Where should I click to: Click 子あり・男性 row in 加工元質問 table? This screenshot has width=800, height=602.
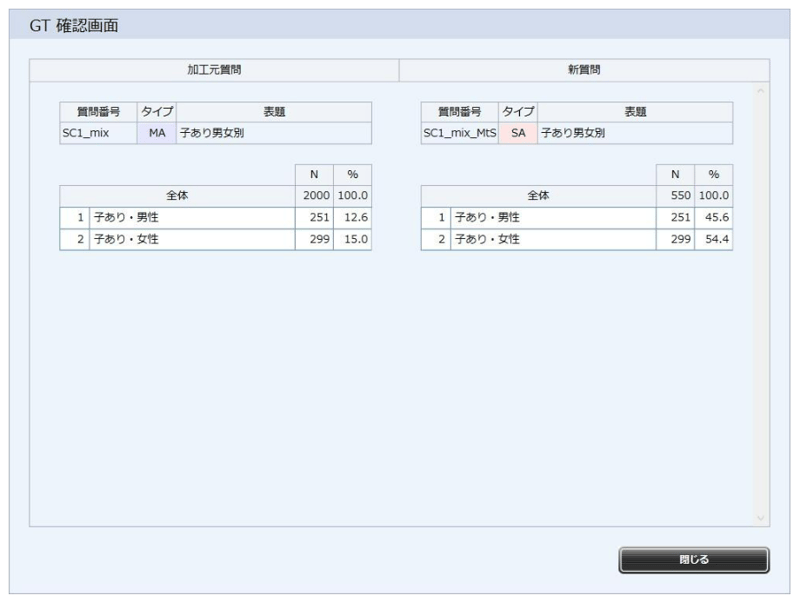click(192, 217)
